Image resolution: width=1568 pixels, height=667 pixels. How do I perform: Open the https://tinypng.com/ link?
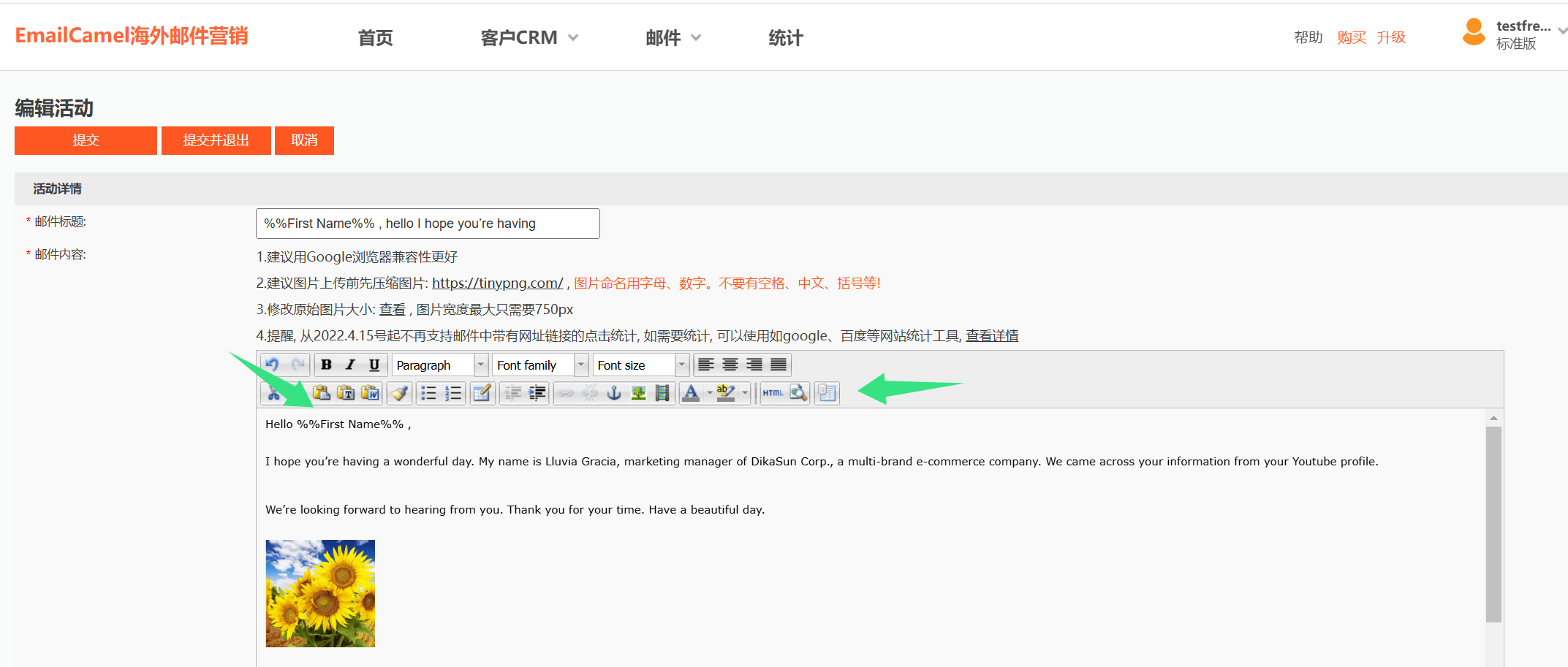click(497, 283)
